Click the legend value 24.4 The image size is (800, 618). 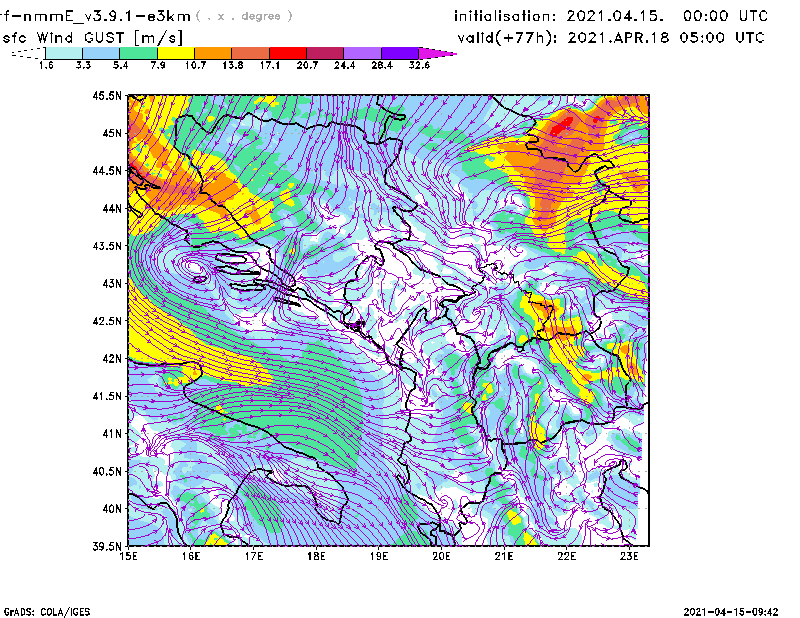click(344, 65)
